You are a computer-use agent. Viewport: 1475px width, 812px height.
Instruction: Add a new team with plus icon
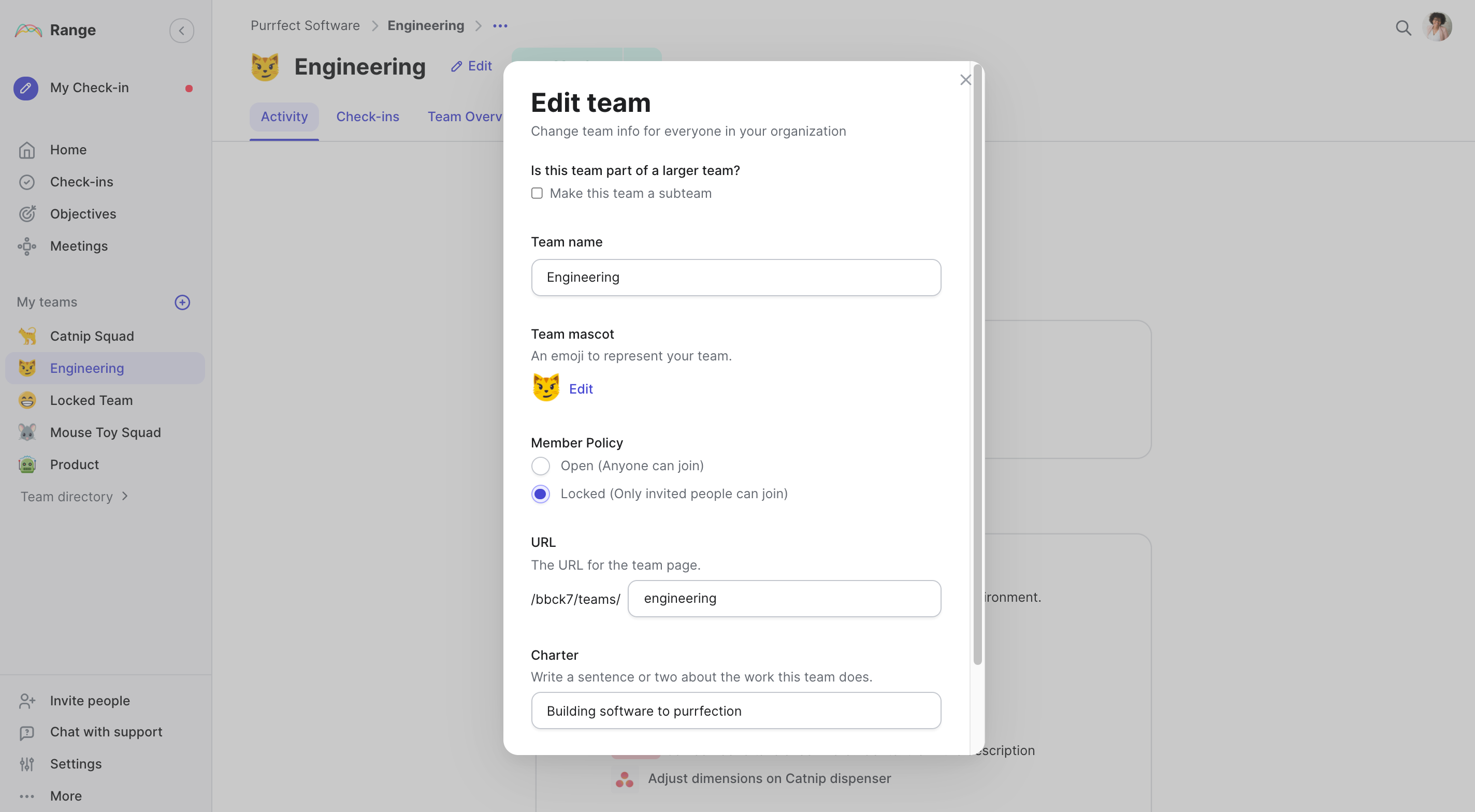(182, 302)
